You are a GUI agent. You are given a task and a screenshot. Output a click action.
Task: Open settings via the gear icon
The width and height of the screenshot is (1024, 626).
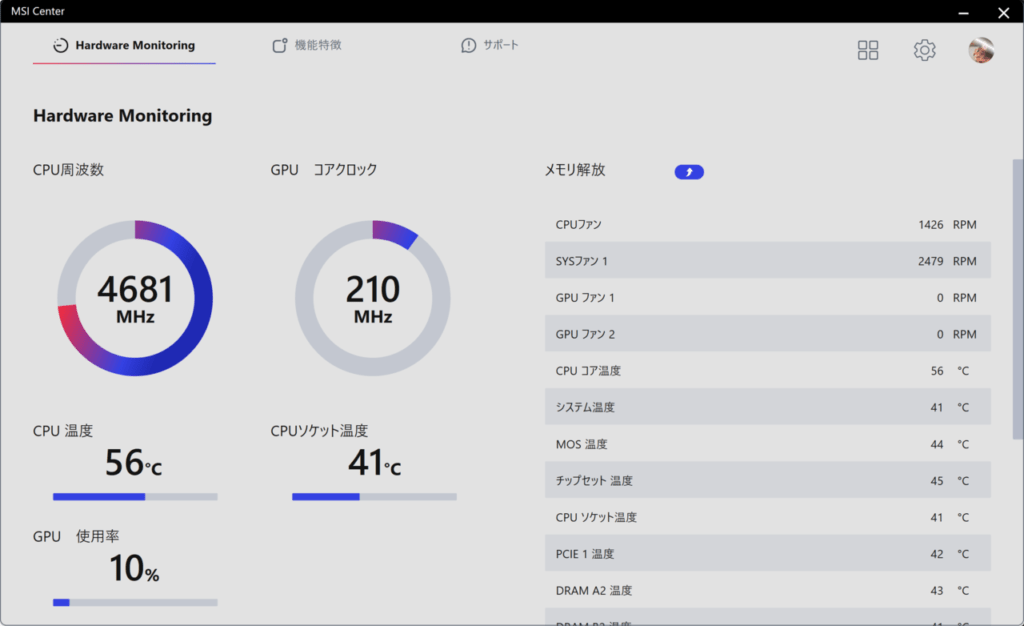pos(924,50)
